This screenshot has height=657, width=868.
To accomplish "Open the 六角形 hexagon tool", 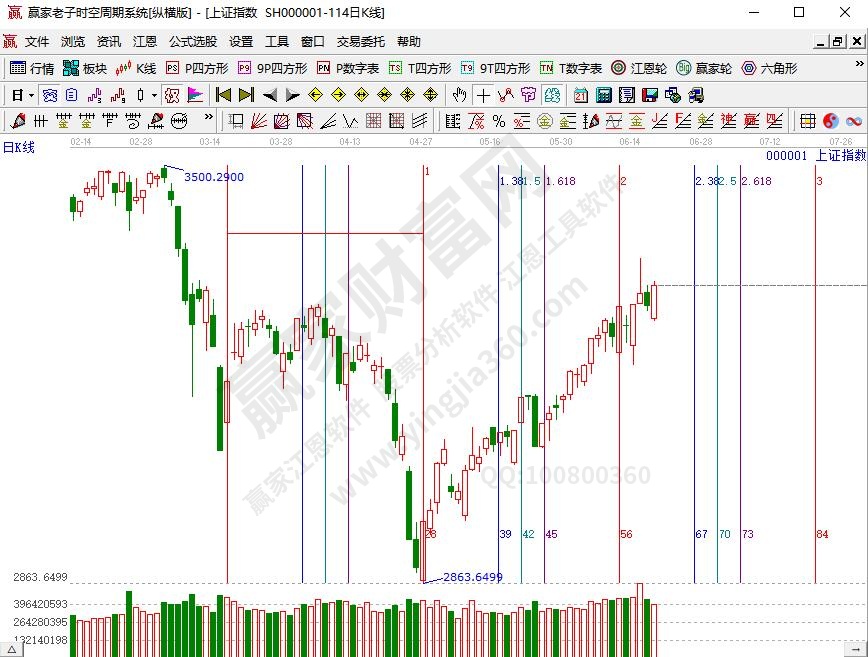I will 768,69.
